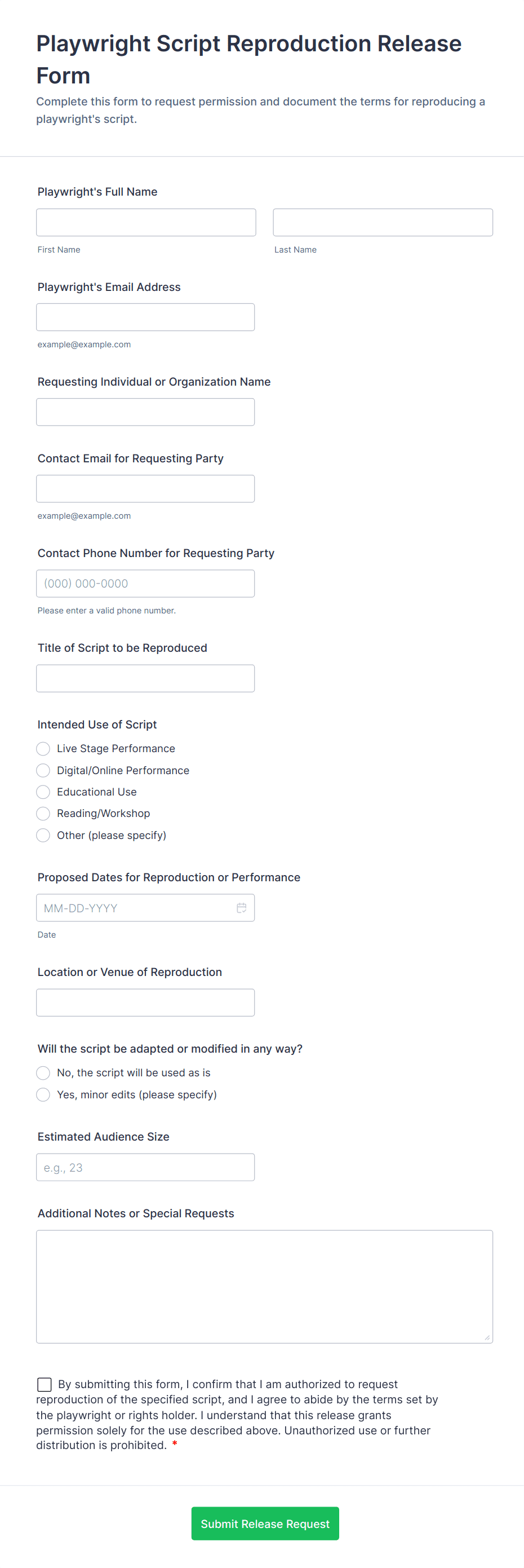
Task: Click the Contact Email for Requesting Party field
Action: click(145, 489)
